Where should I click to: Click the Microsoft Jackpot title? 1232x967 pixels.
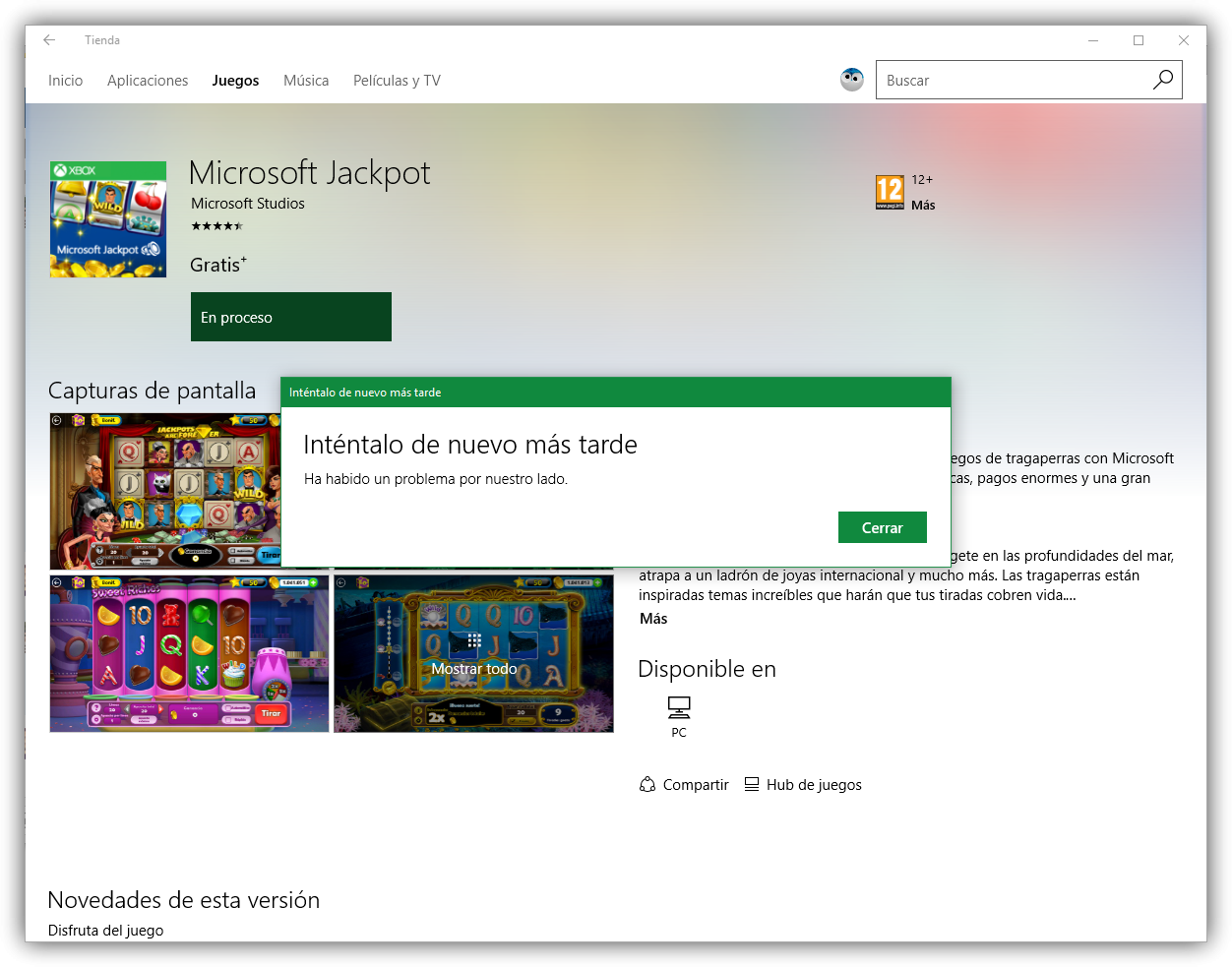310,173
